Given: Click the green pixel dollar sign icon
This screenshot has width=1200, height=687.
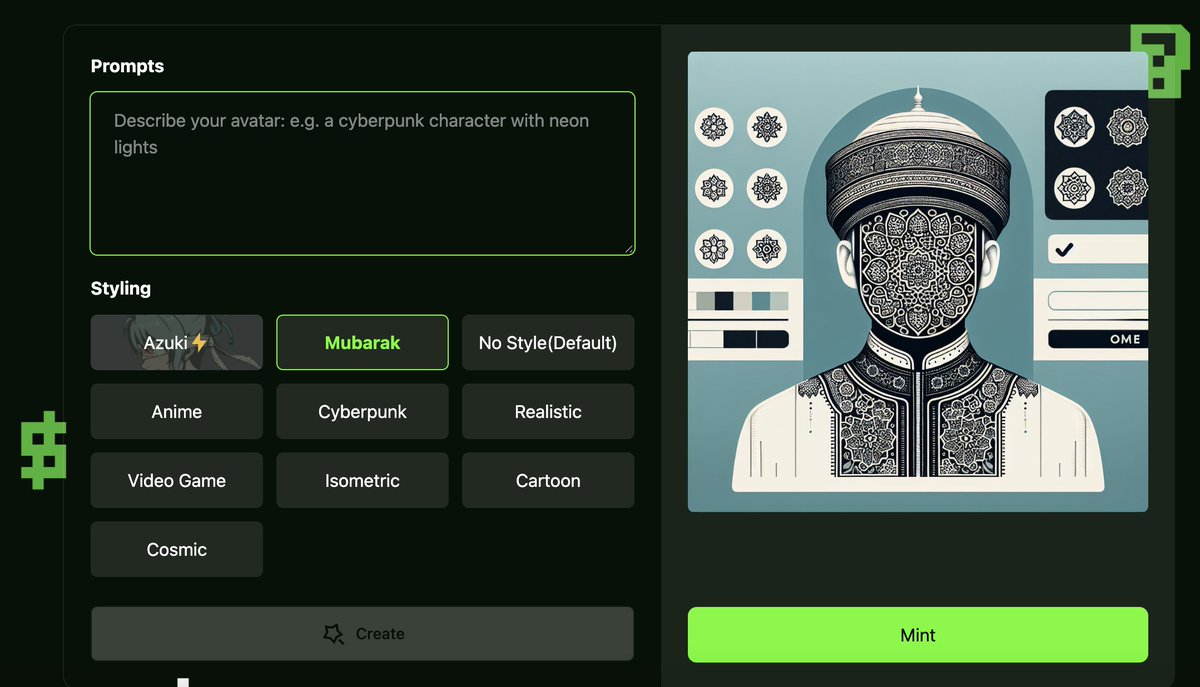Looking at the screenshot, I should point(44,450).
